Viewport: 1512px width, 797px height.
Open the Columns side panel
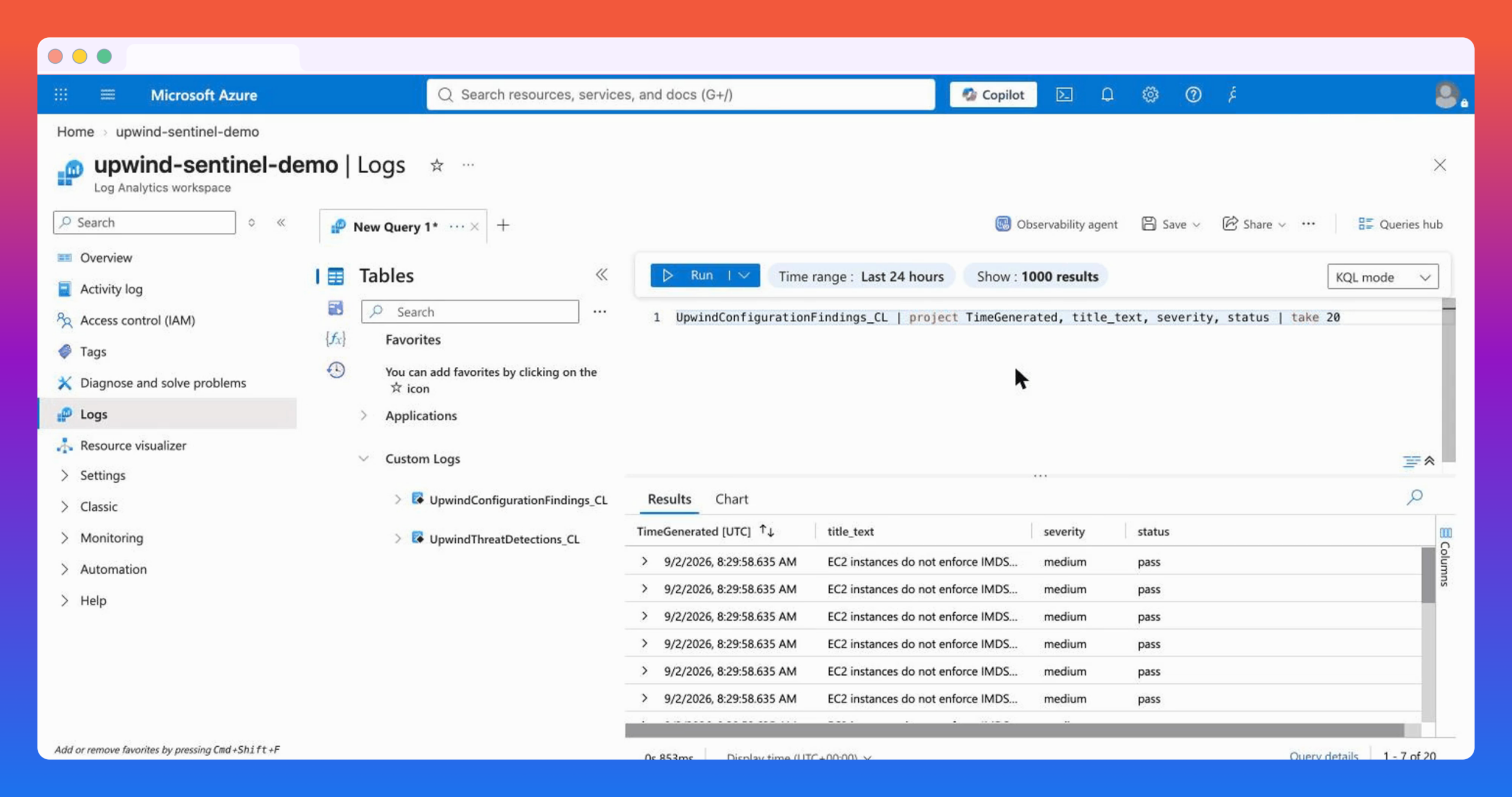[1445, 557]
